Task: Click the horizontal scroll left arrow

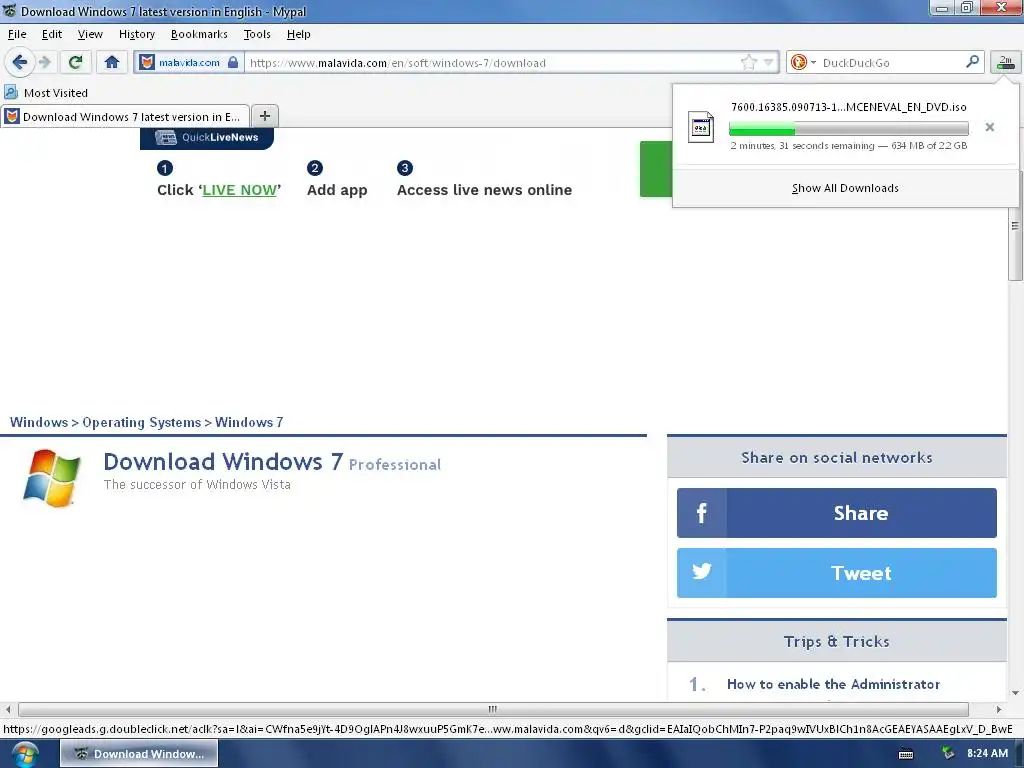Action: 8,709
